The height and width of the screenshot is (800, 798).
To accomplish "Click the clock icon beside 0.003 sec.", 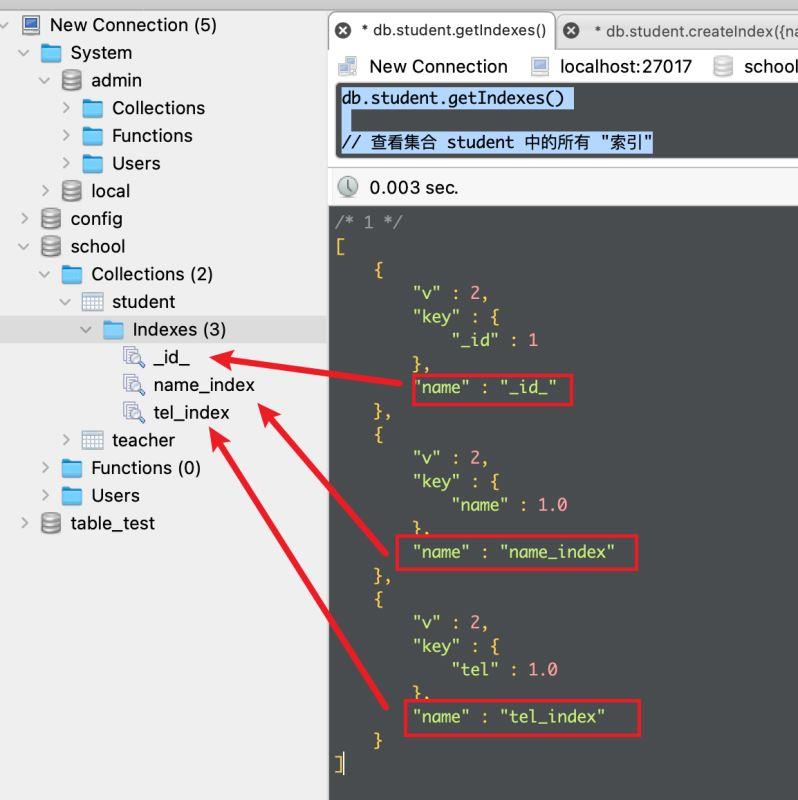I will click(348, 187).
